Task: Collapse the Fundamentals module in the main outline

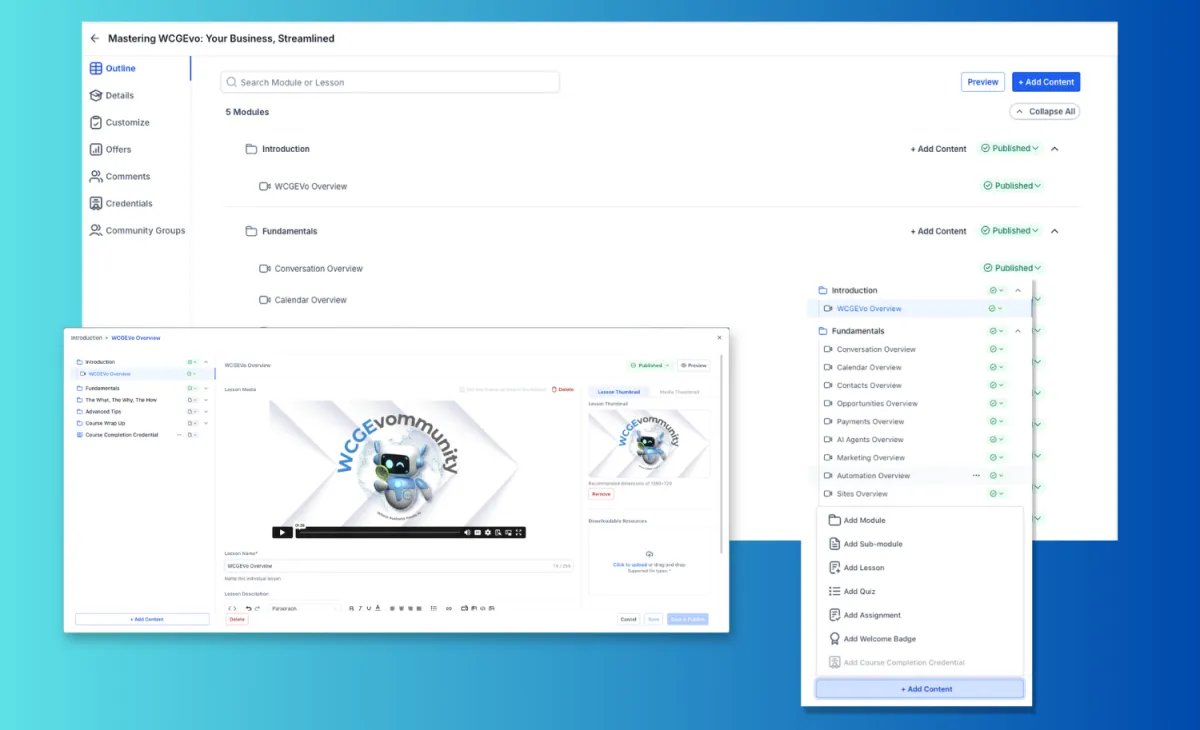Action: point(1055,230)
